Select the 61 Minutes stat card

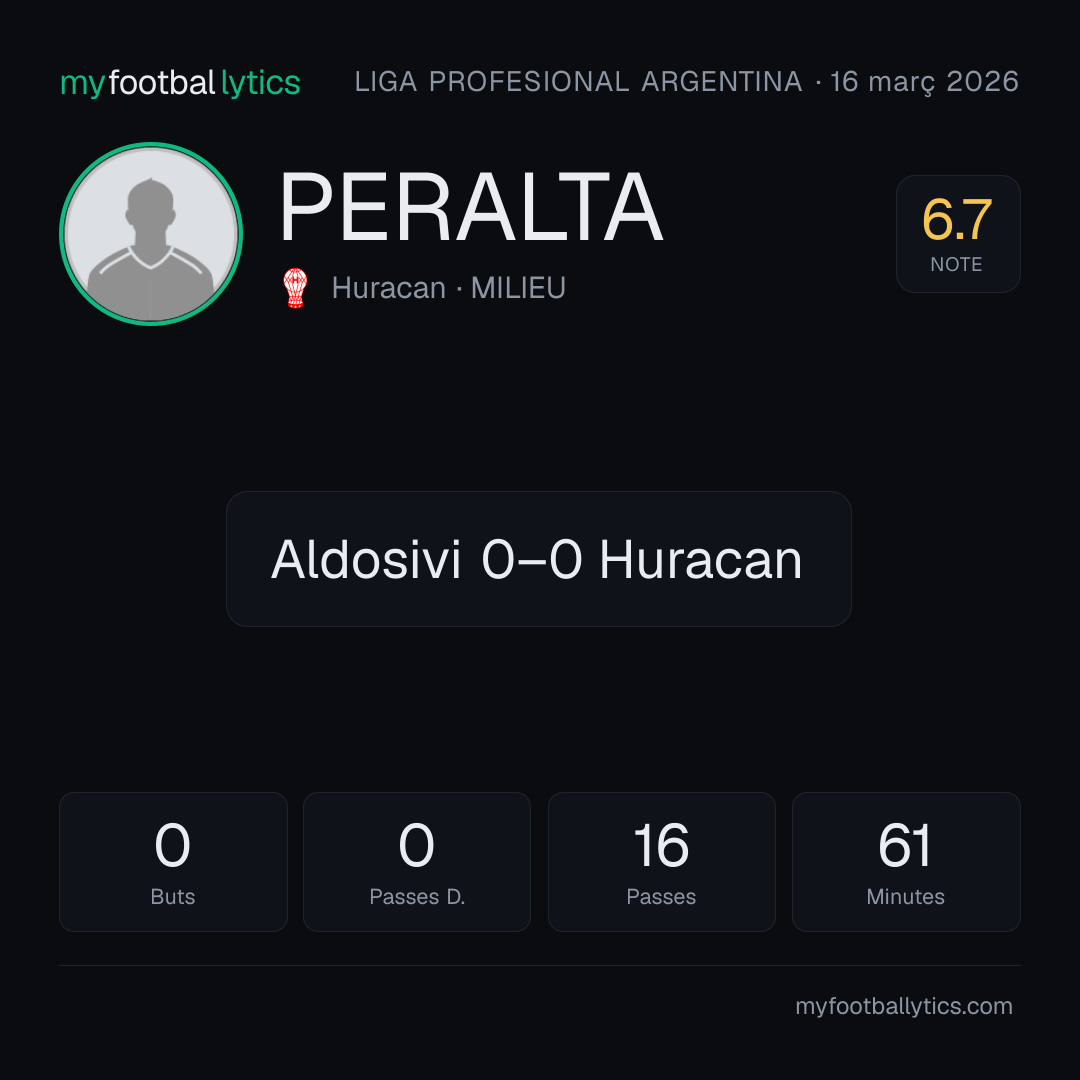[906, 862]
